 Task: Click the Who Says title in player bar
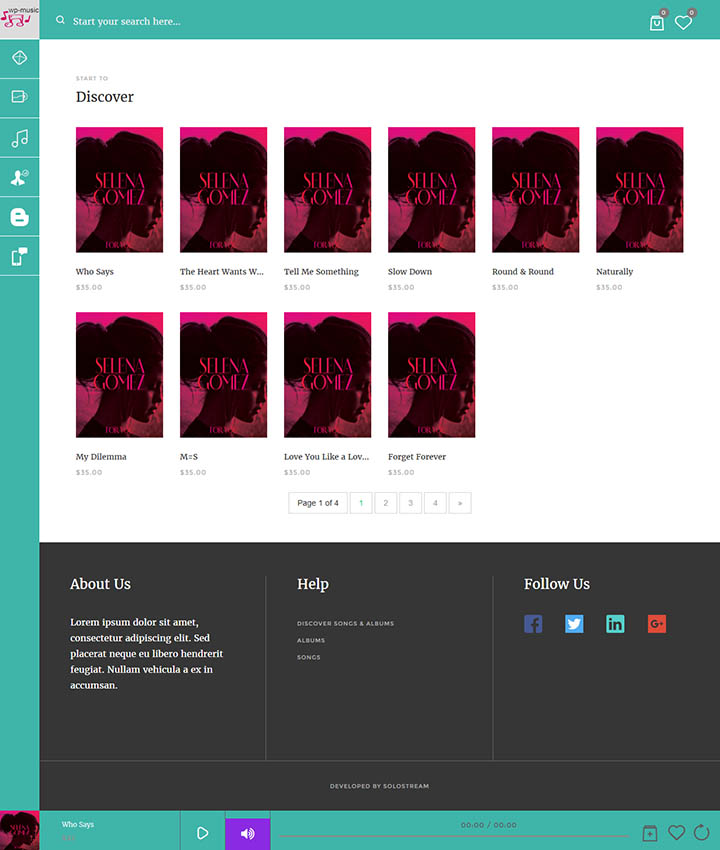click(78, 825)
